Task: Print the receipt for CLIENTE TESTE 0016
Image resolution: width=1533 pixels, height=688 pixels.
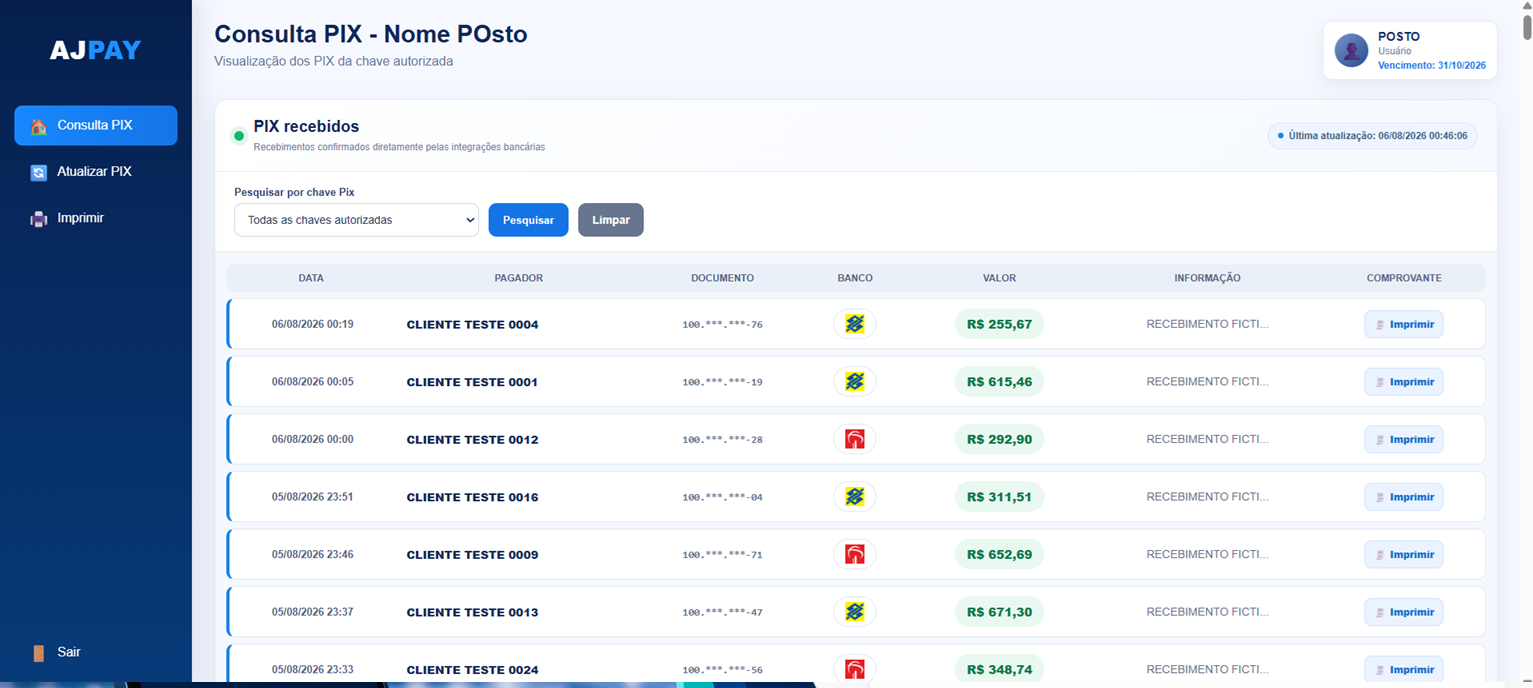Action: click(x=1404, y=497)
